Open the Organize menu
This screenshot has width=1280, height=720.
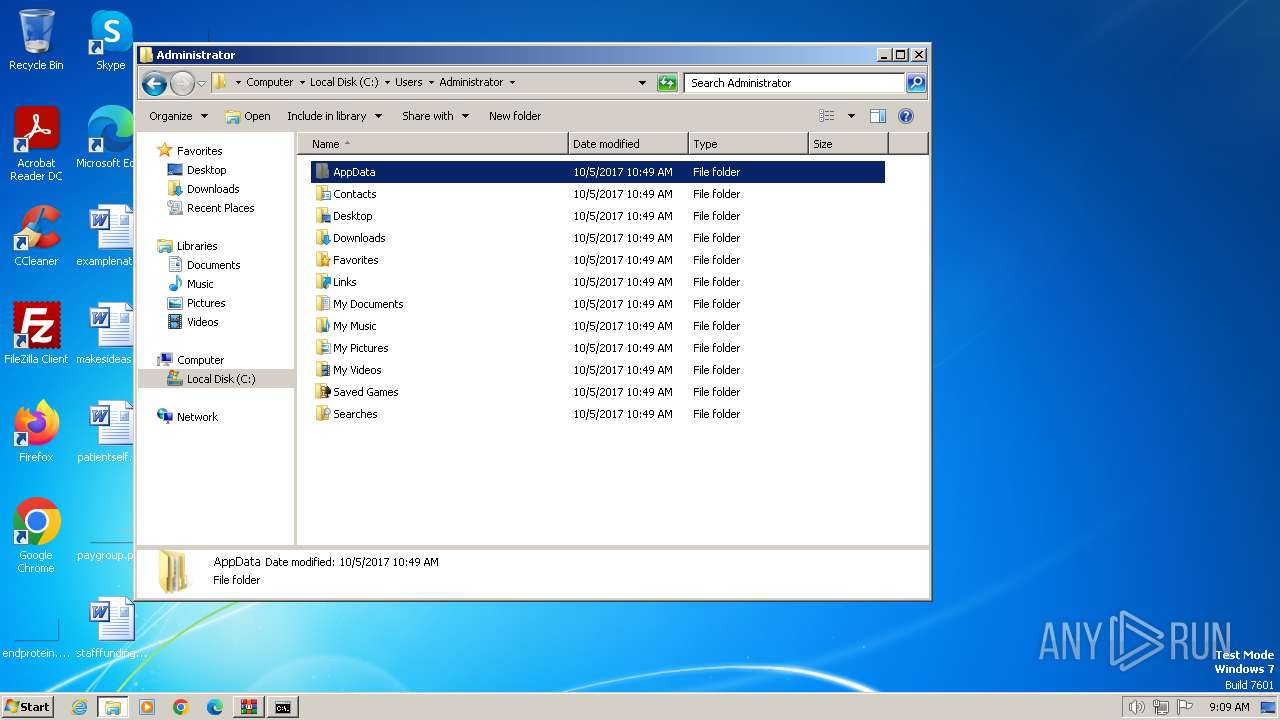pyautogui.click(x=178, y=116)
